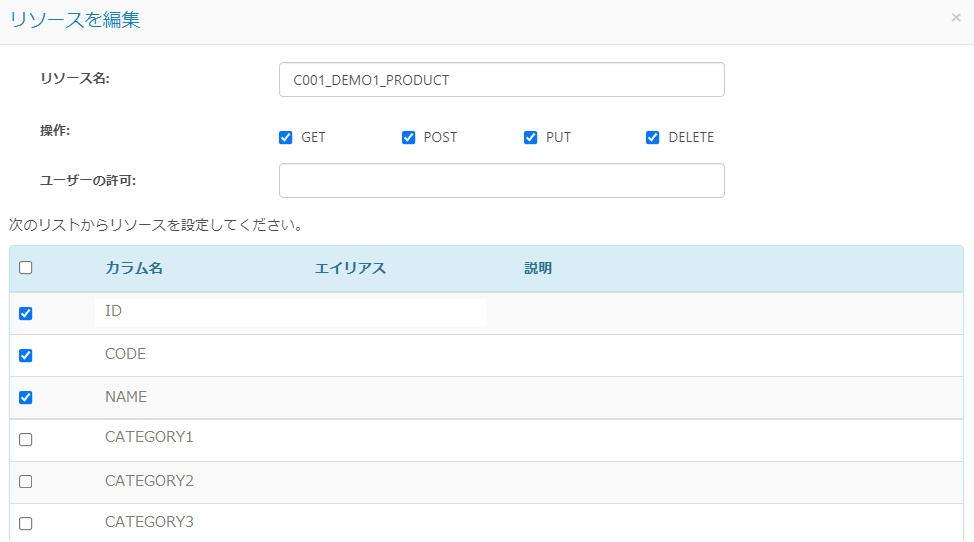
Task: Check the CATEGORY2 column checkbox
Action: (x=26, y=481)
